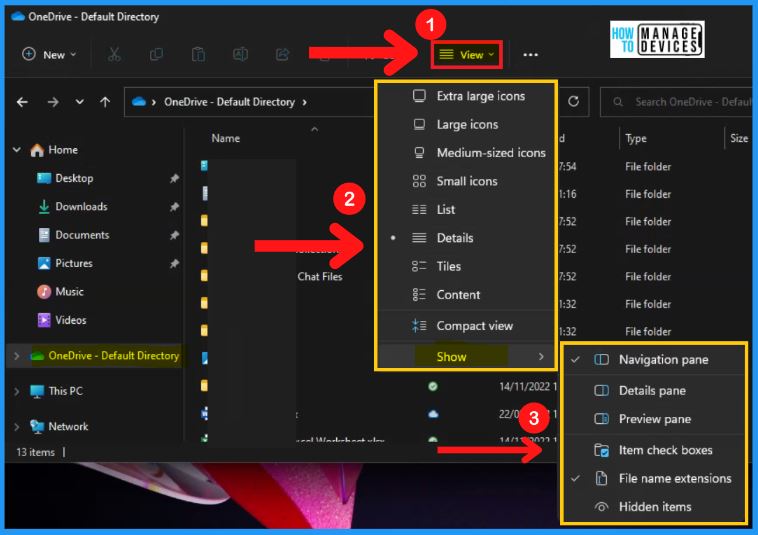Toggle Navigation pane visibility
The width and height of the screenshot is (758, 535).
pyautogui.click(x=654, y=360)
